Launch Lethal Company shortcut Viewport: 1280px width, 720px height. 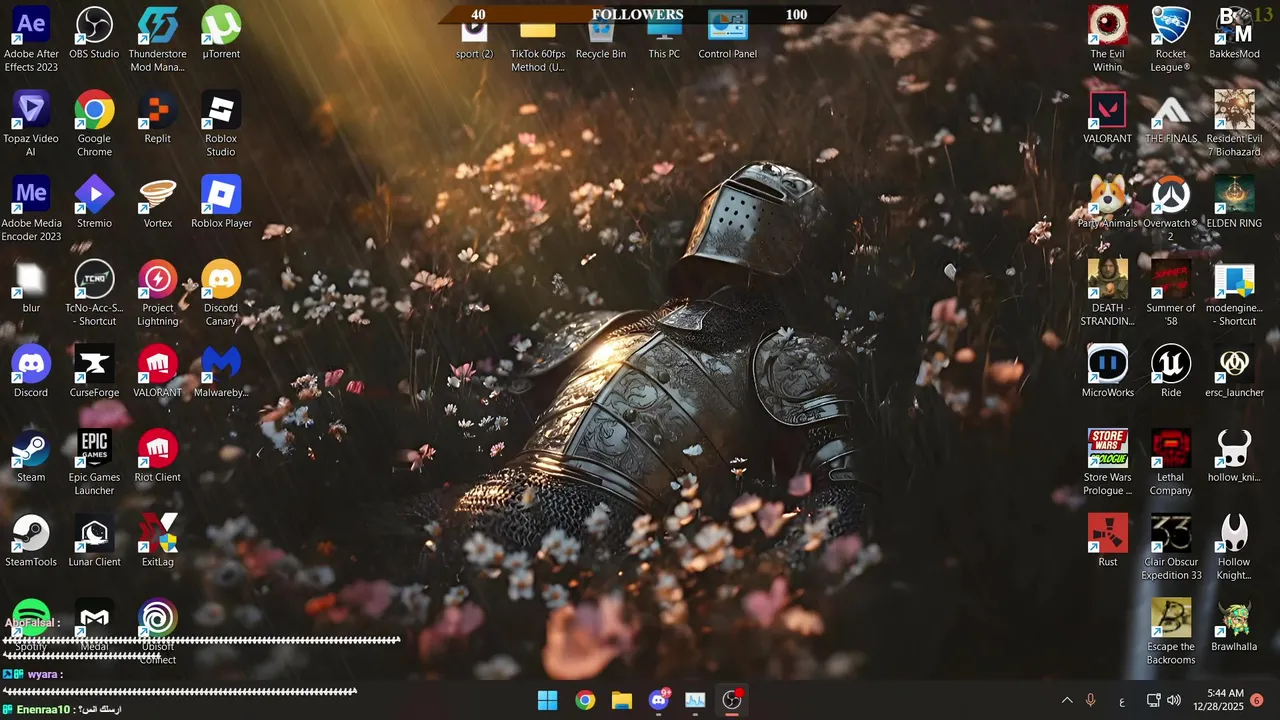point(1171,463)
